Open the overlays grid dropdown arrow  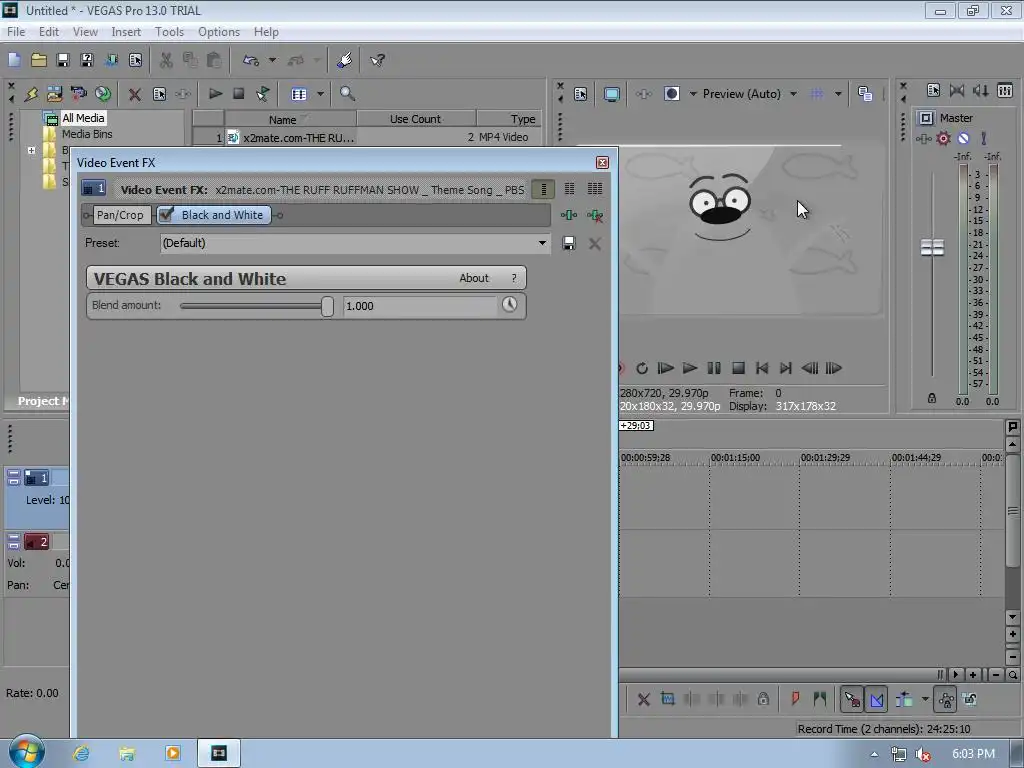click(838, 94)
